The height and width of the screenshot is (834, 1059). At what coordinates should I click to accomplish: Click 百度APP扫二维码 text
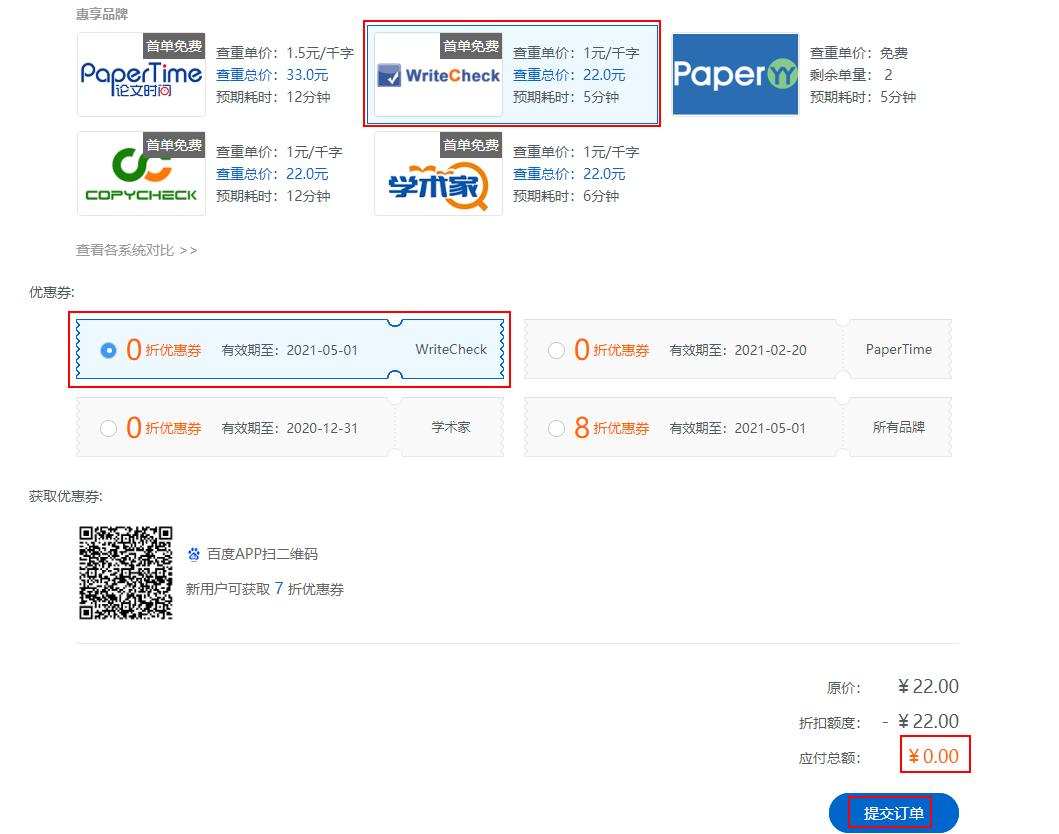(263, 554)
